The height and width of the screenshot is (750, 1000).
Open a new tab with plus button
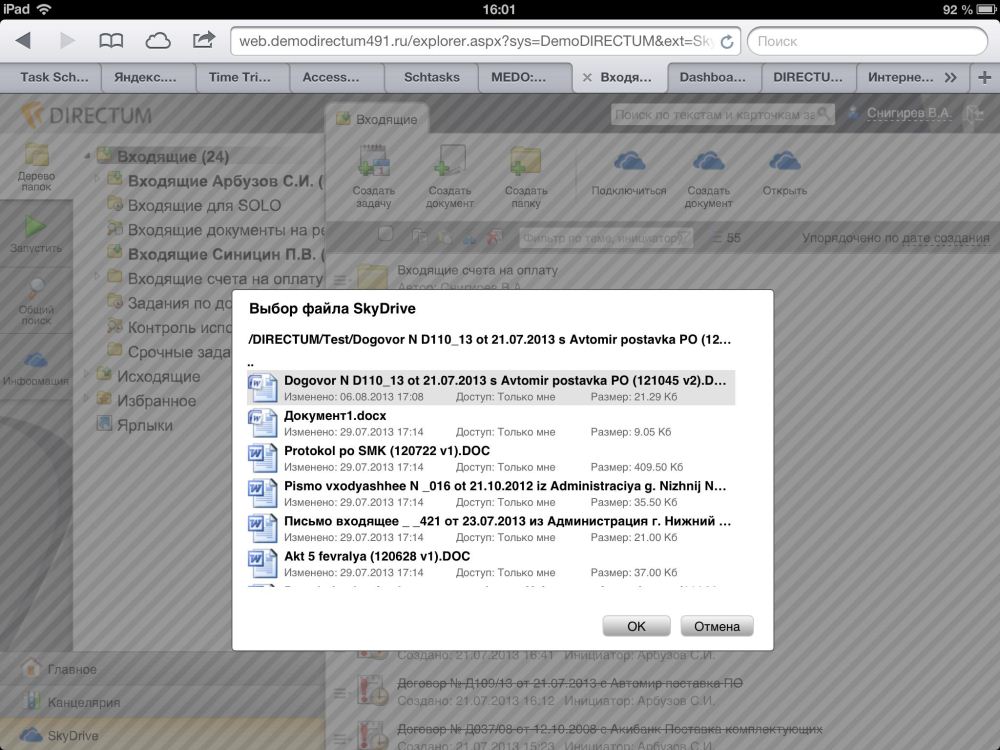984,78
